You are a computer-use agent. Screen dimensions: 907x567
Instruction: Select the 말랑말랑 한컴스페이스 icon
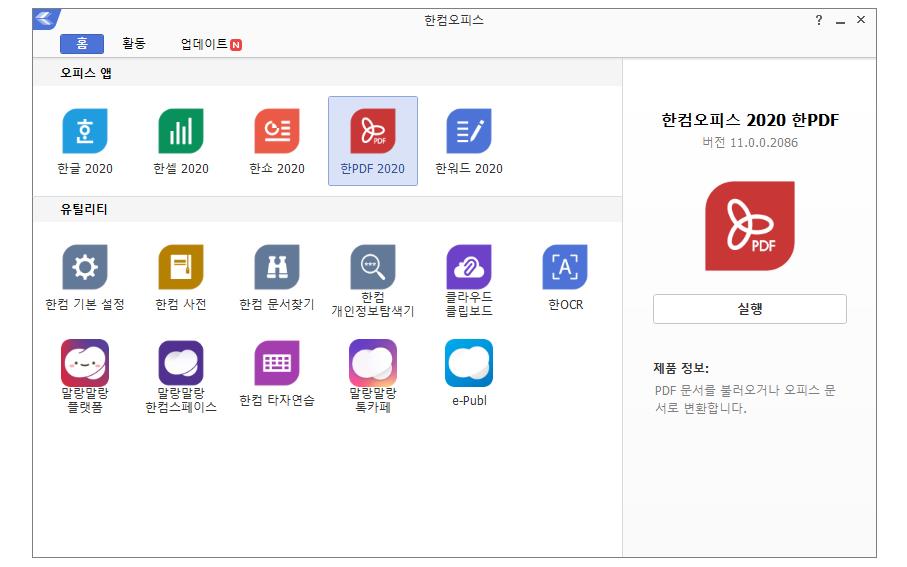[x=180, y=363]
